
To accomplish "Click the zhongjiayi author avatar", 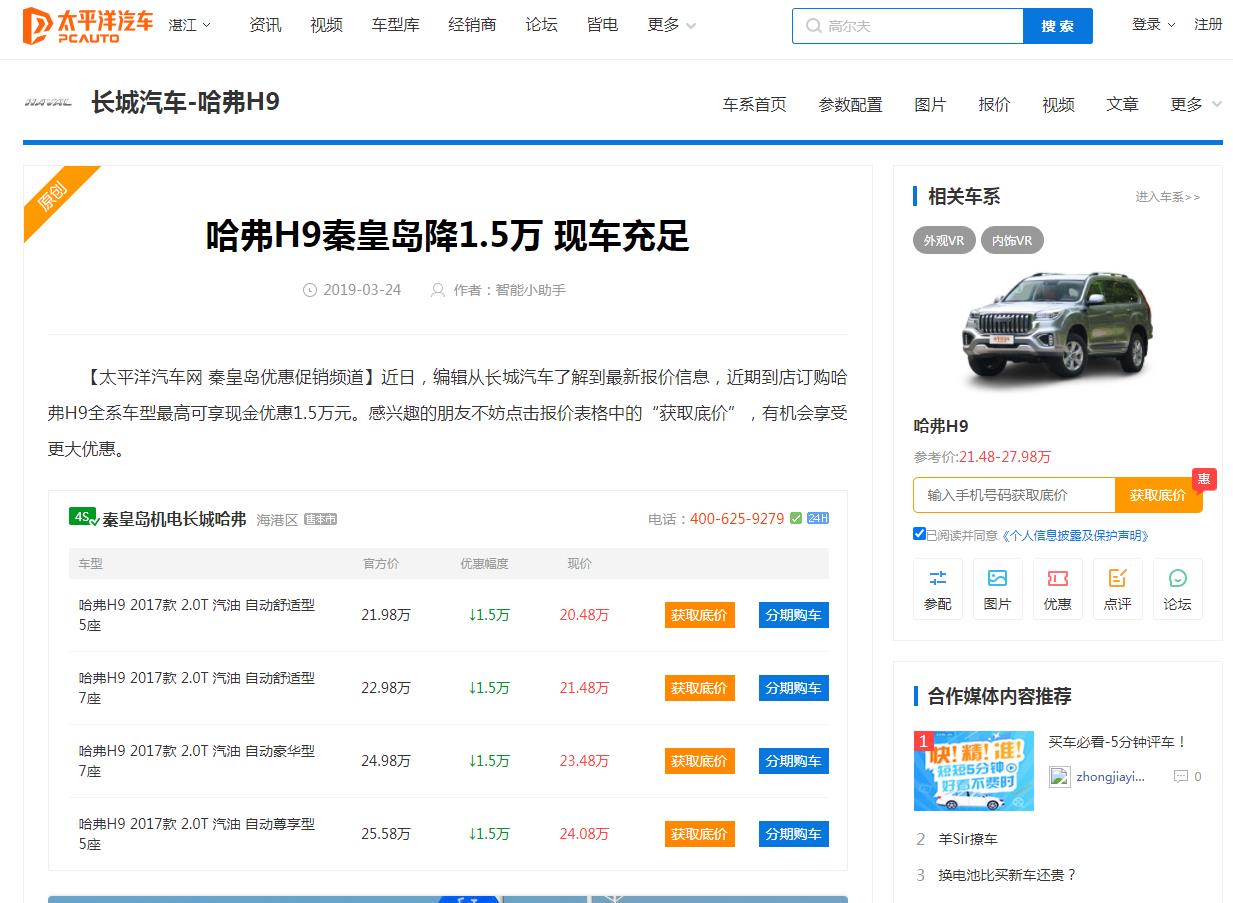I will click(1060, 776).
